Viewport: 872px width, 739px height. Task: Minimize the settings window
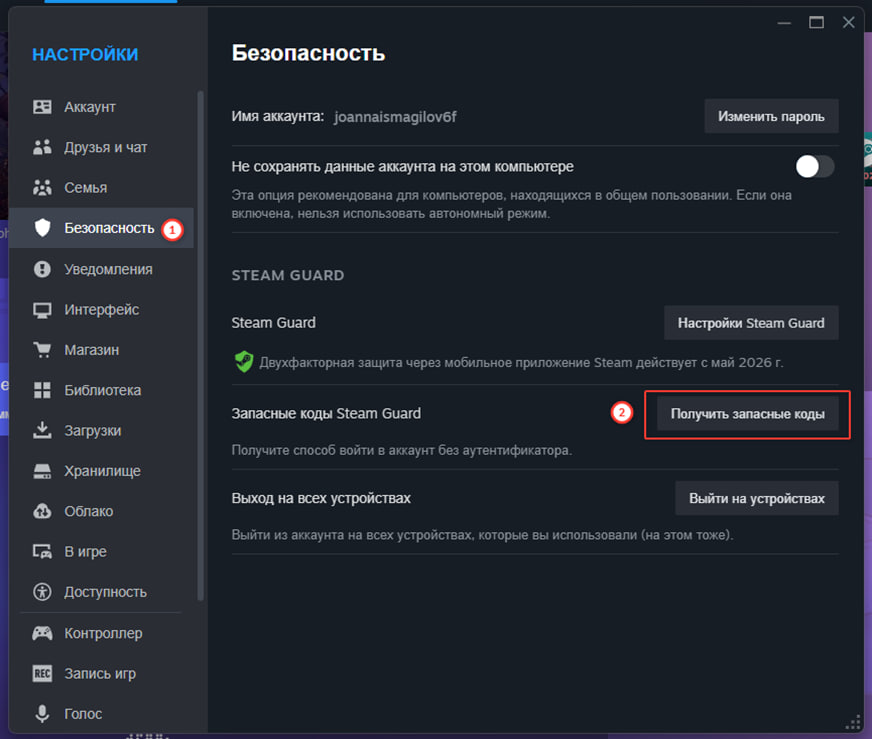[784, 23]
